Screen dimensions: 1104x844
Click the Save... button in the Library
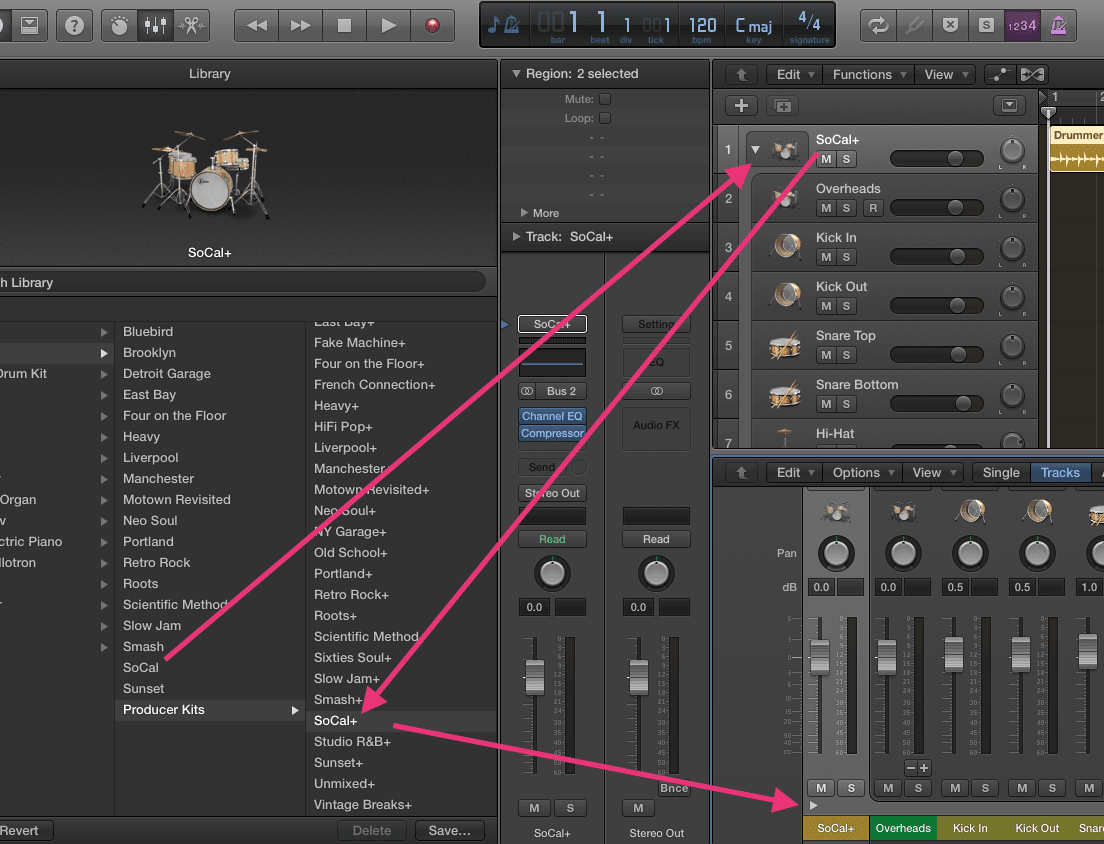(449, 831)
